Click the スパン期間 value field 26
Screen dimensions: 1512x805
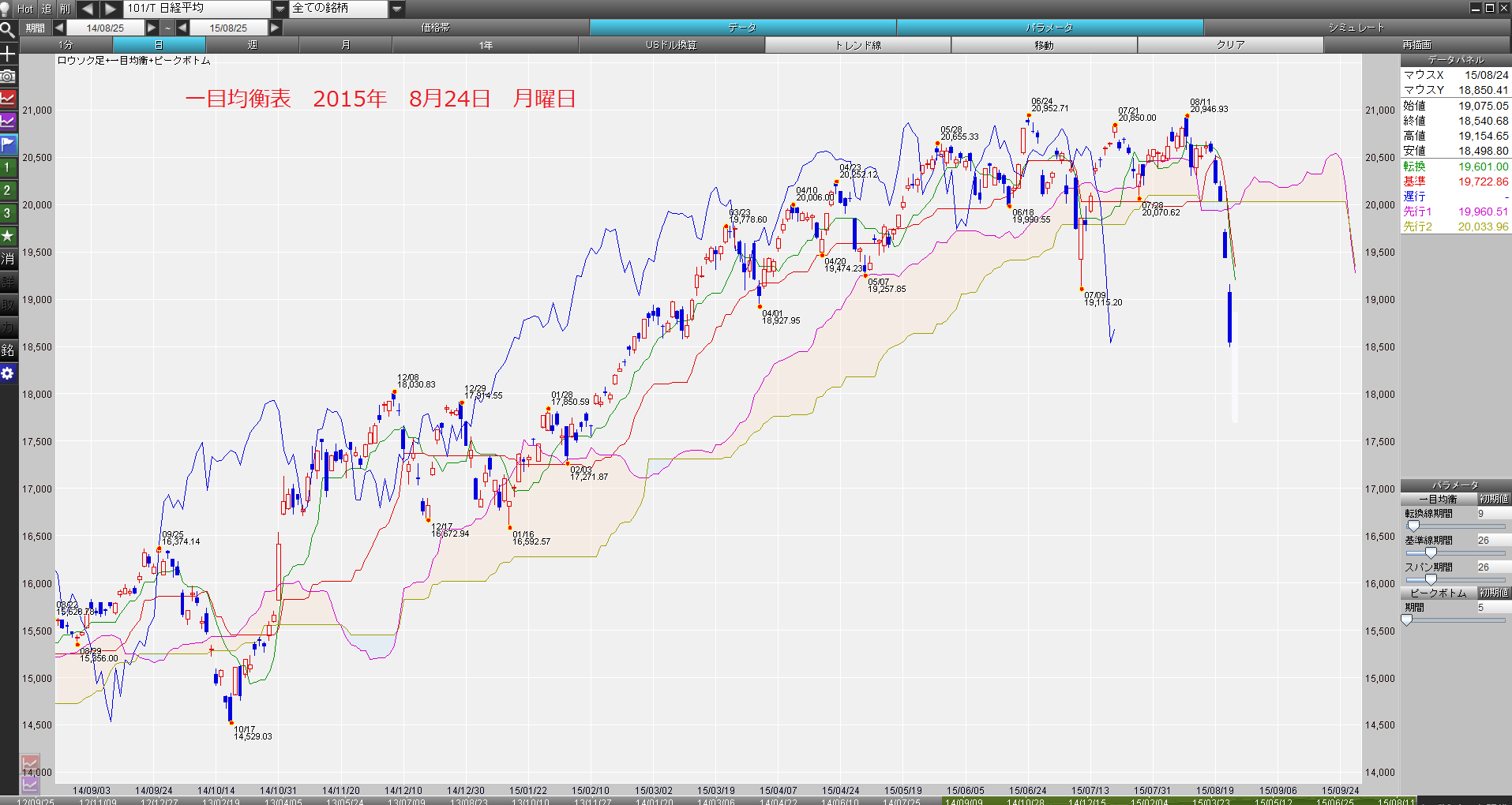[x=1493, y=567]
